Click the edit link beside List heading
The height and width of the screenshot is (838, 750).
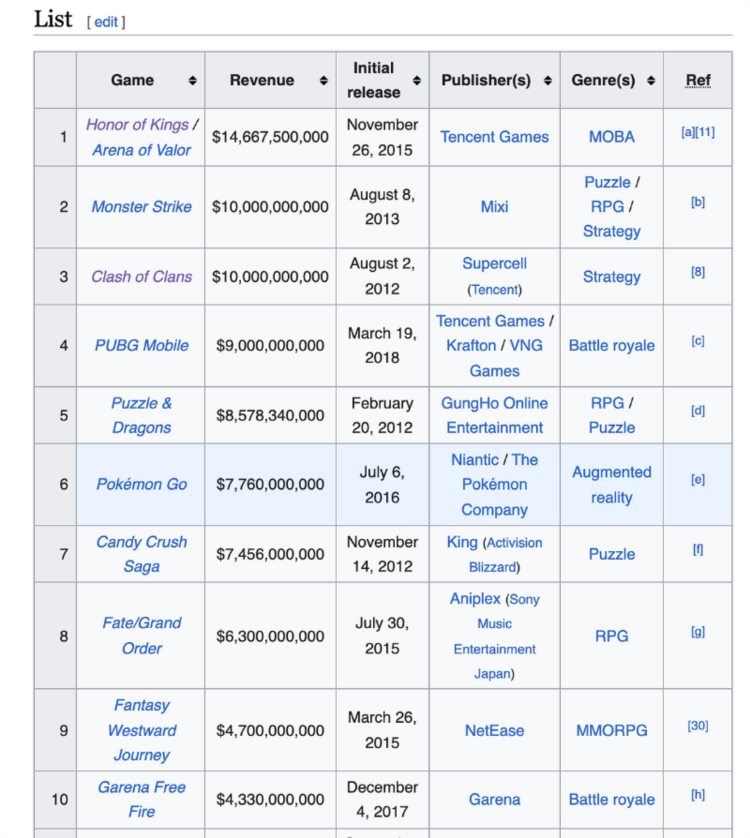pyautogui.click(x=106, y=21)
